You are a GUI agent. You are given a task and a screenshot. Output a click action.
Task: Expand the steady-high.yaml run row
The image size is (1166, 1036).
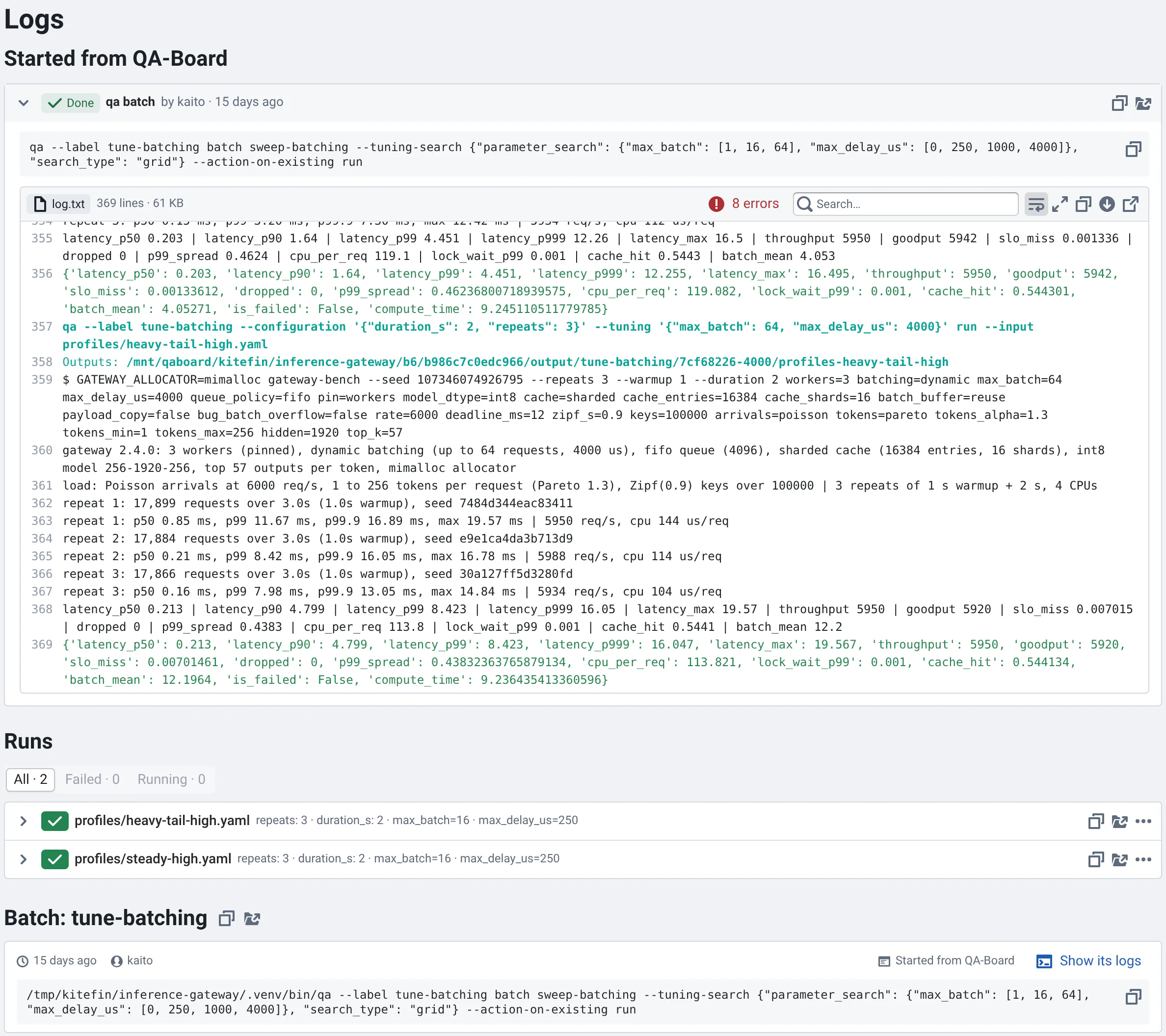tap(24, 859)
